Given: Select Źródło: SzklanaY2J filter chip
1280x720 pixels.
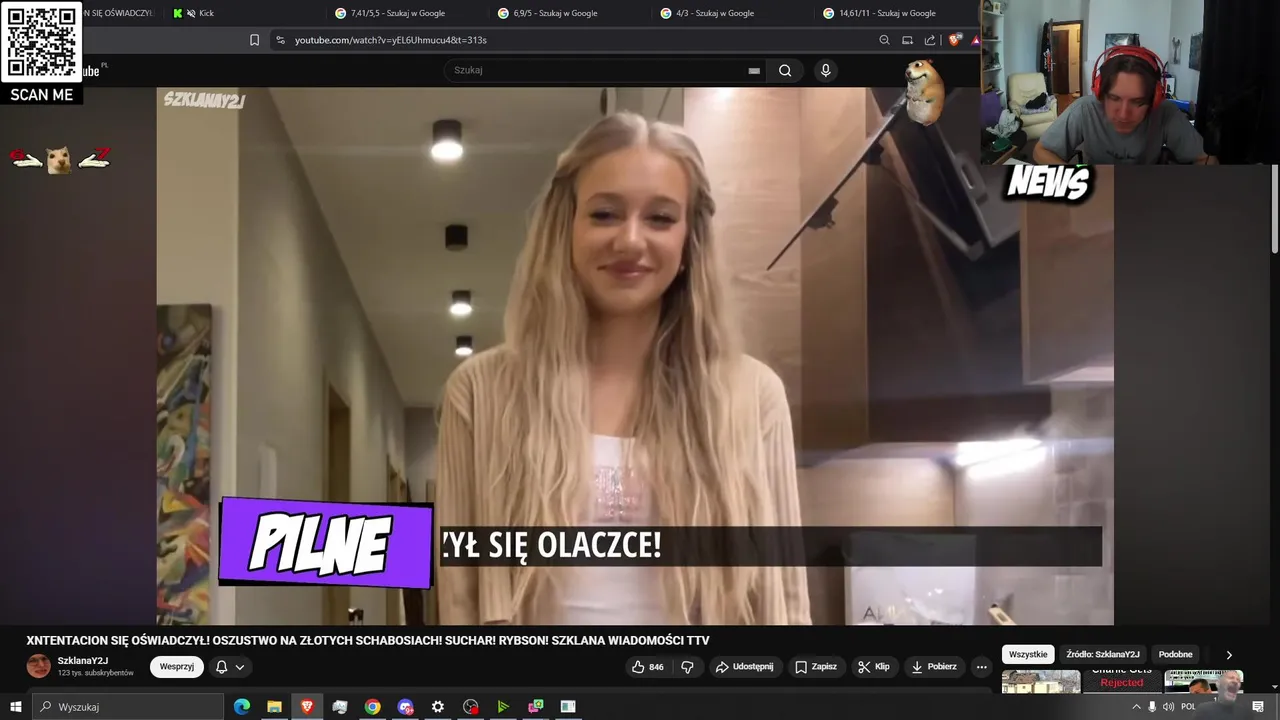Looking at the screenshot, I should click(1103, 654).
